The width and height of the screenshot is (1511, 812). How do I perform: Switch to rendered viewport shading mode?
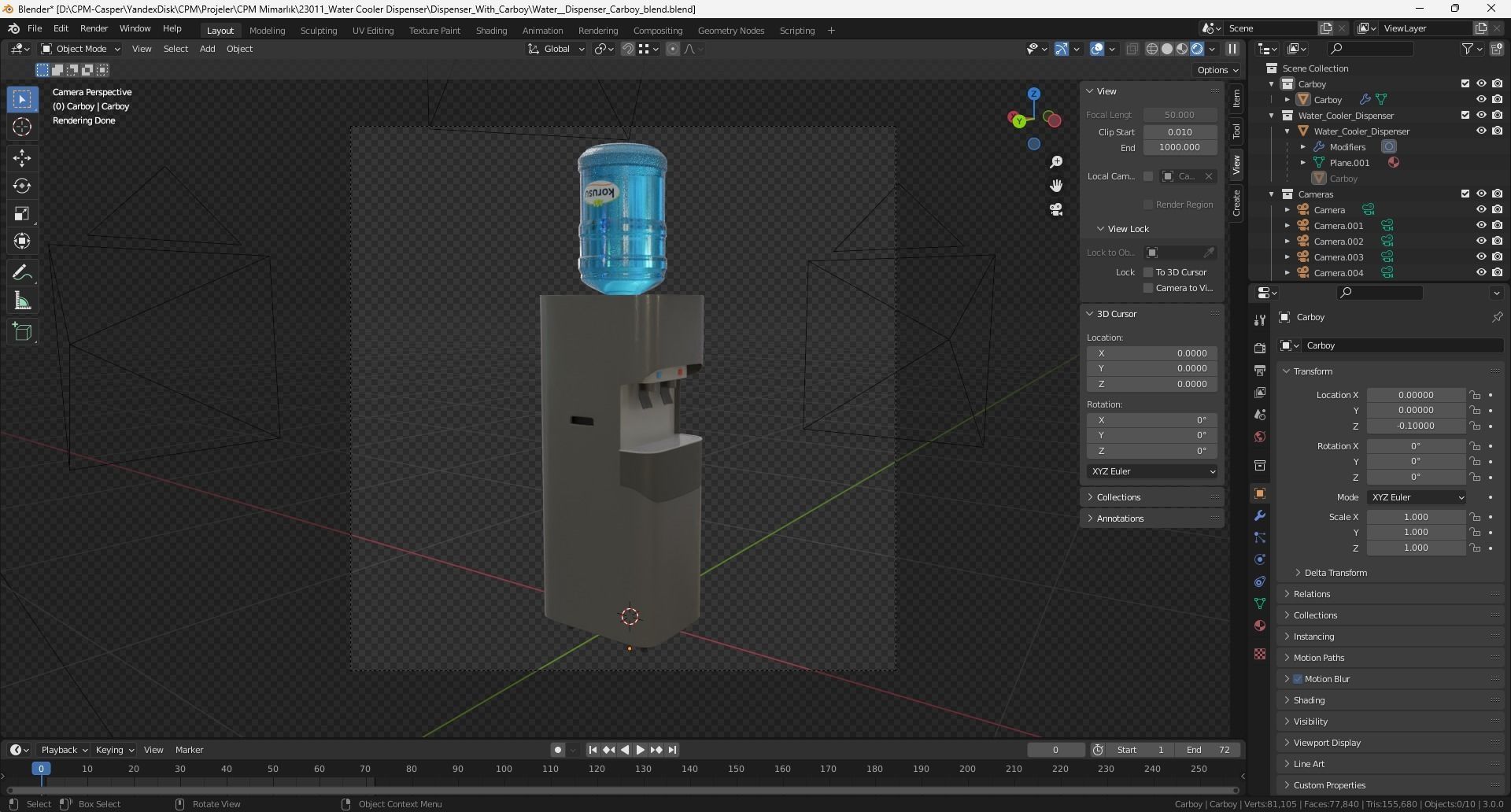1196,49
